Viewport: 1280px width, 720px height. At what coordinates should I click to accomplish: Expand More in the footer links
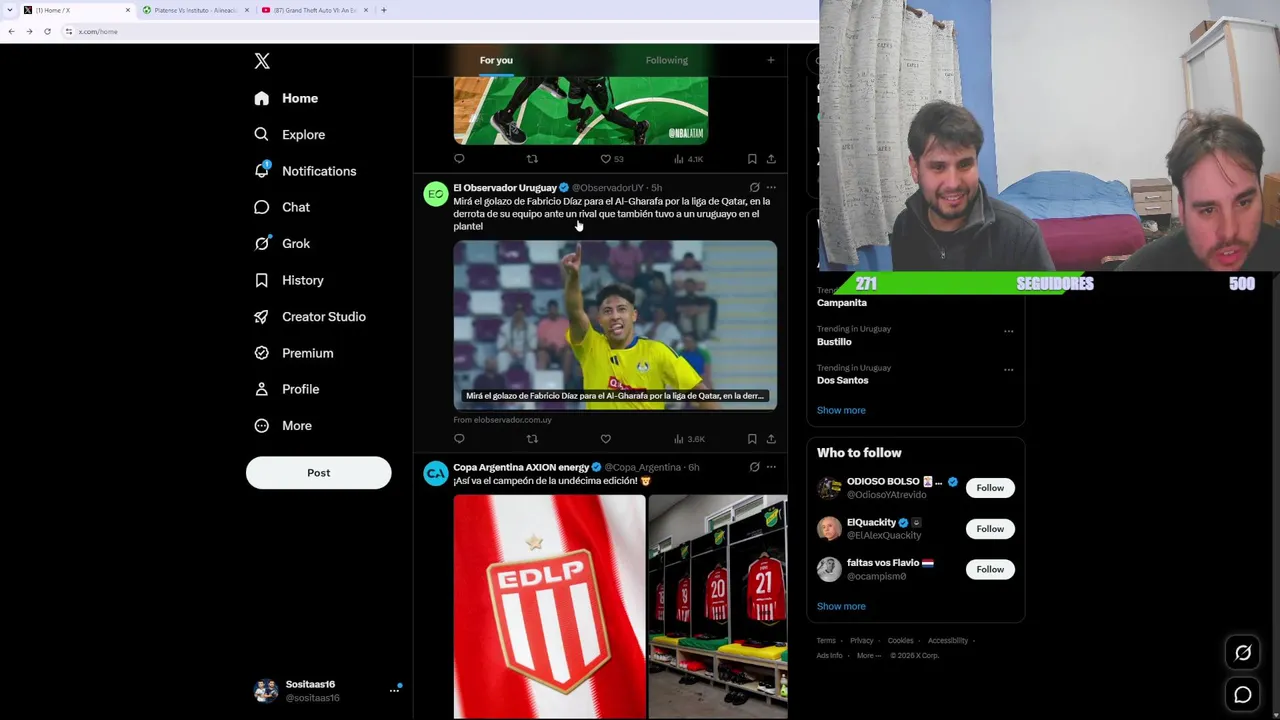point(869,656)
